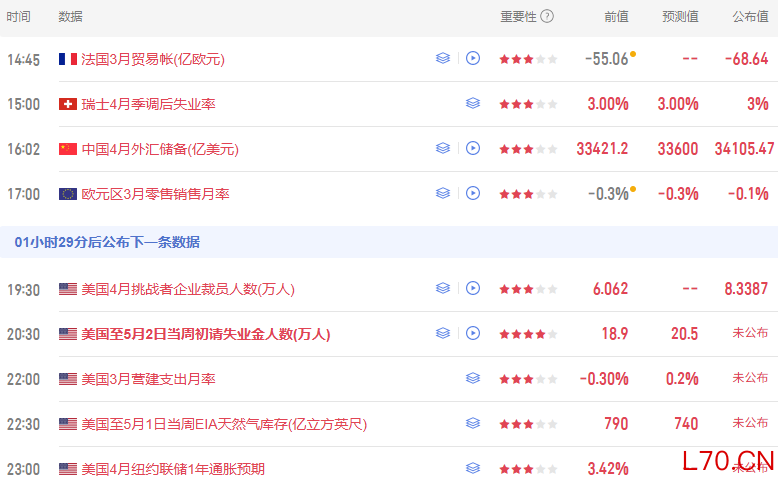This screenshot has width=778, height=481.
Task: Click star rating in 法国3月贸易帐 row
Action: (x=528, y=60)
